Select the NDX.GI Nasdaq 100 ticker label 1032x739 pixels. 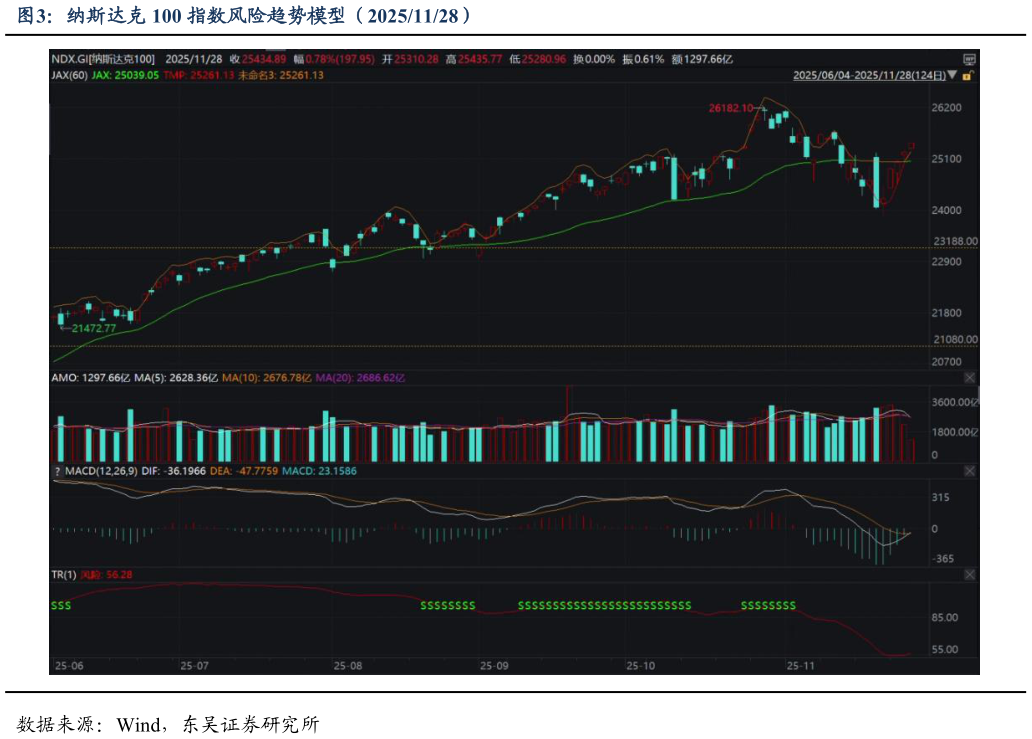[104, 60]
